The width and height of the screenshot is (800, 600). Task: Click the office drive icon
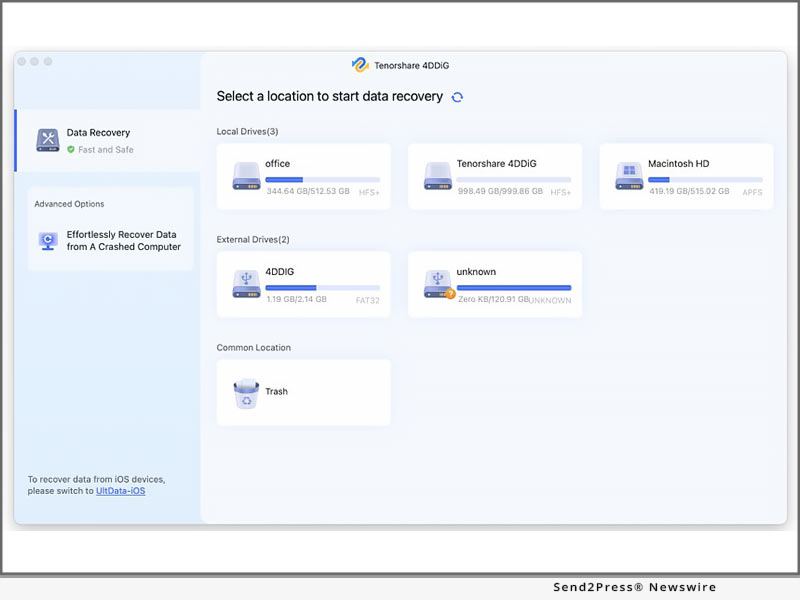tap(246, 176)
